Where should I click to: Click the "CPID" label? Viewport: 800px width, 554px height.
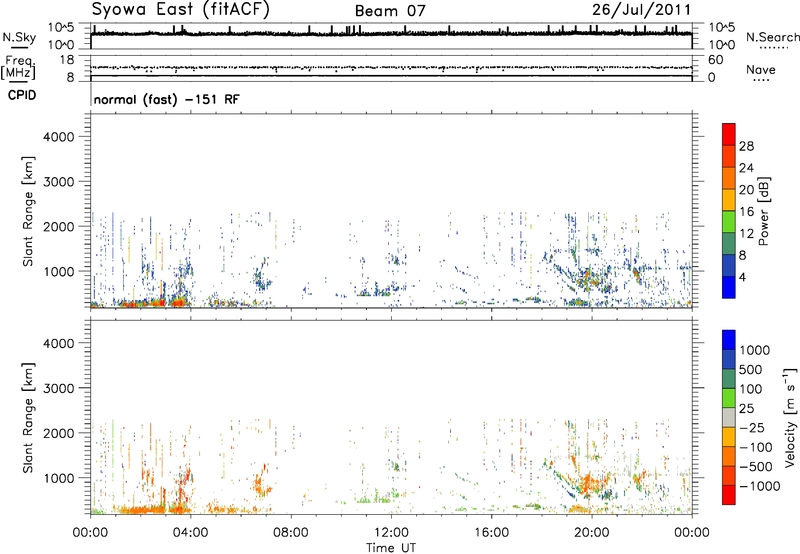coord(22,95)
